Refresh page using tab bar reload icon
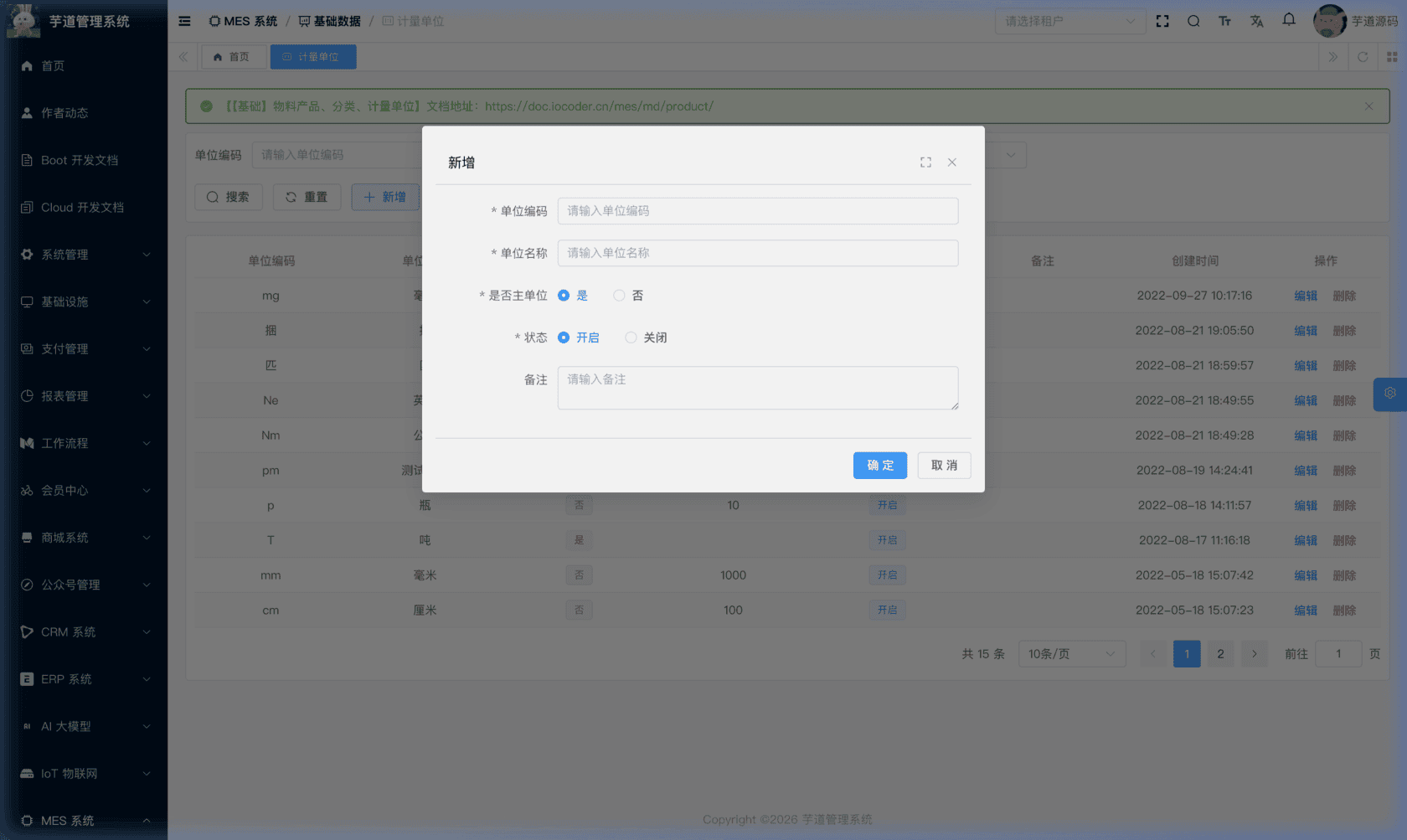The height and width of the screenshot is (840, 1407). (x=1363, y=57)
